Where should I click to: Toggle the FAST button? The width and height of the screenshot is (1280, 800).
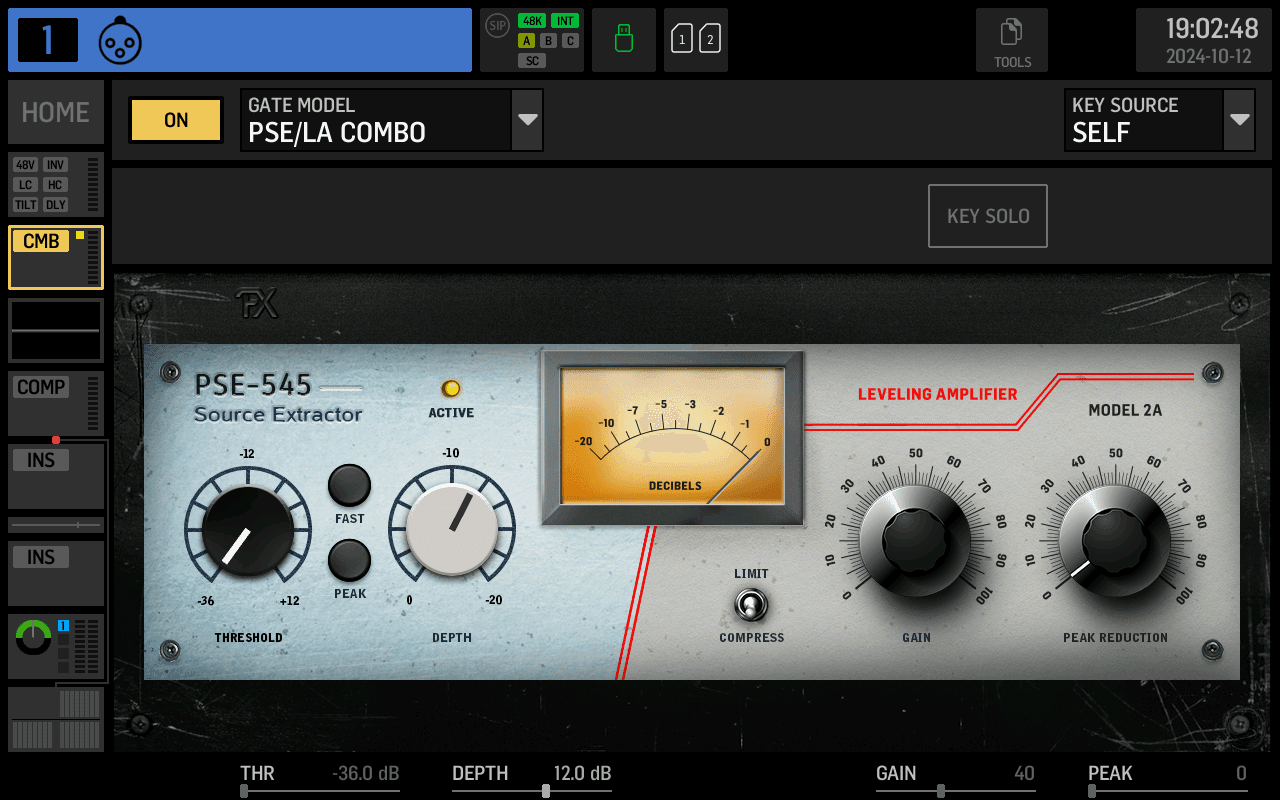(x=350, y=485)
